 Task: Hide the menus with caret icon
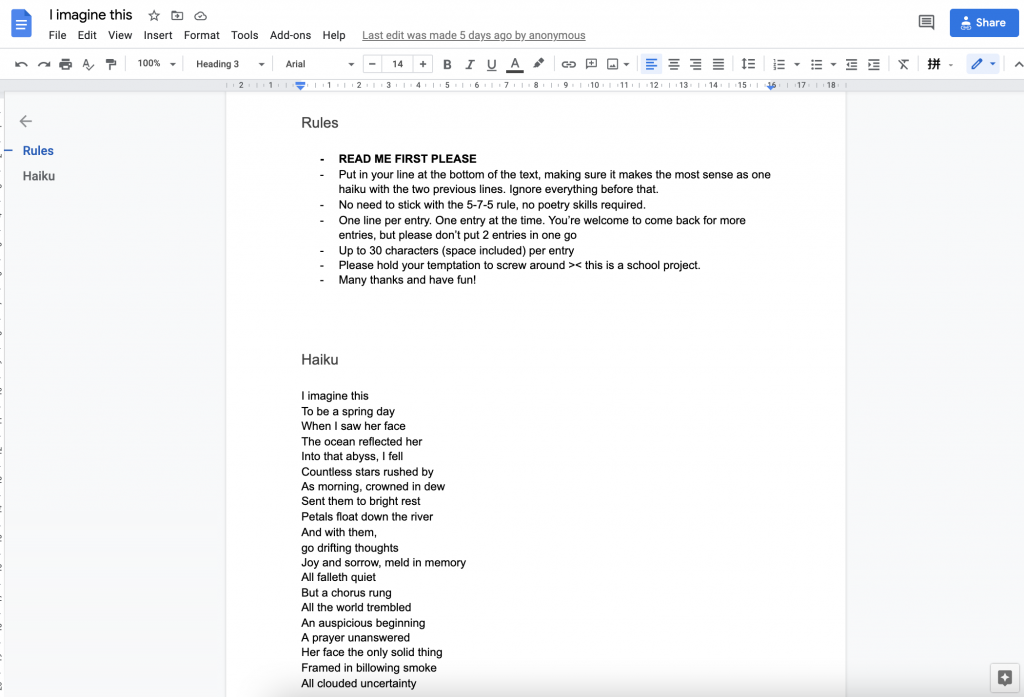pyautogui.click(x=1018, y=64)
